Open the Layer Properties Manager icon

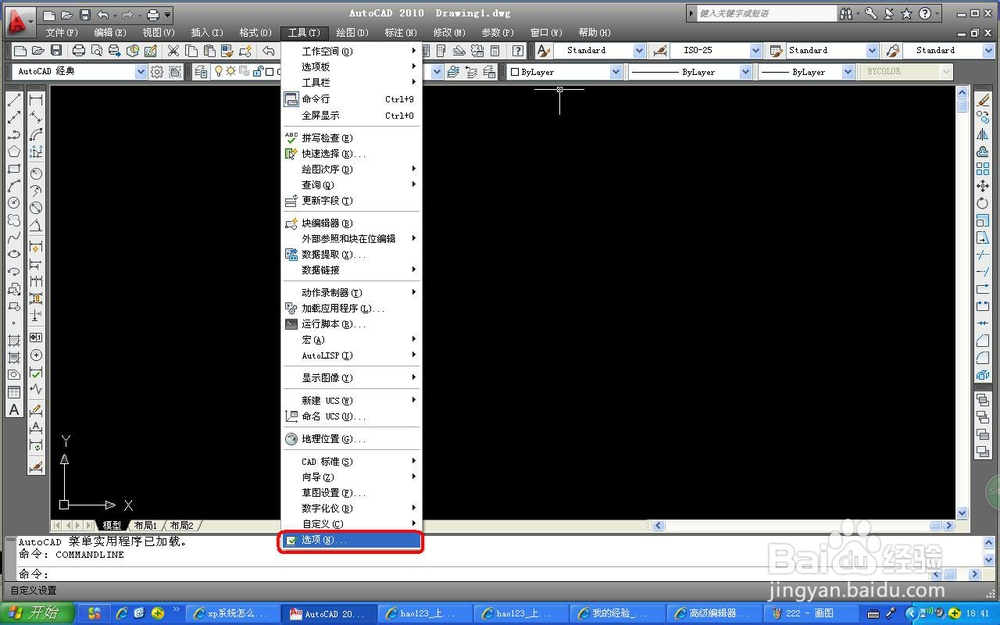(x=201, y=72)
